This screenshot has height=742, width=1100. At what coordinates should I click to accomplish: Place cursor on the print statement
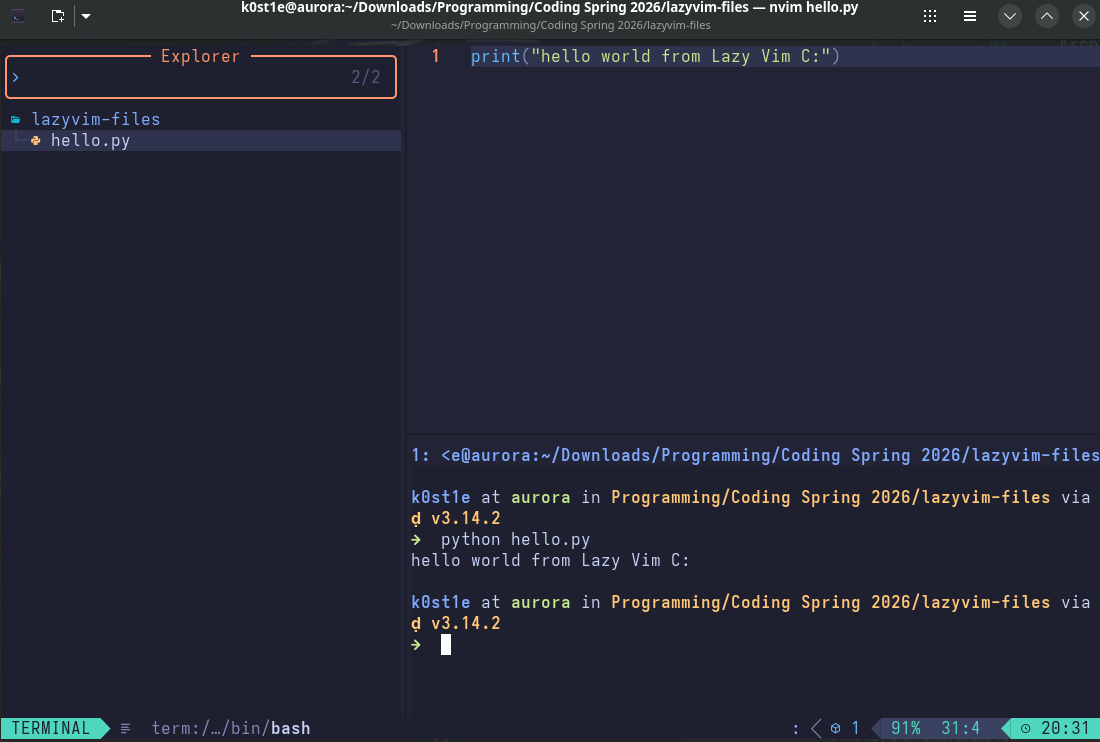coord(655,56)
